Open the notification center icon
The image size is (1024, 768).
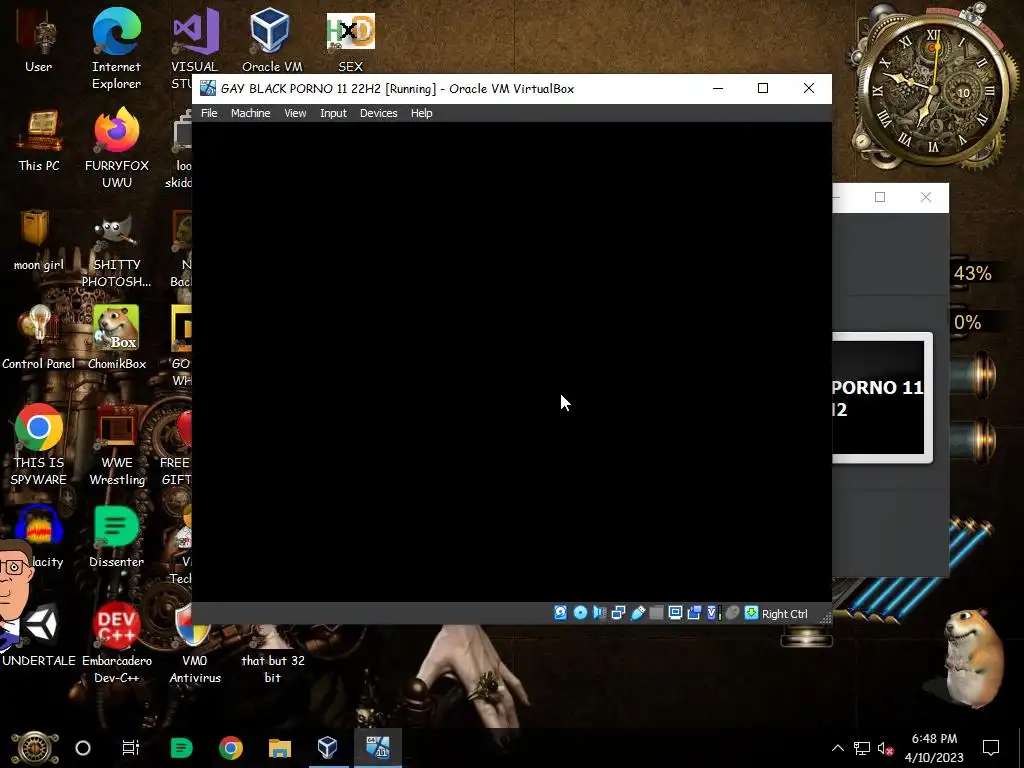[x=991, y=748]
